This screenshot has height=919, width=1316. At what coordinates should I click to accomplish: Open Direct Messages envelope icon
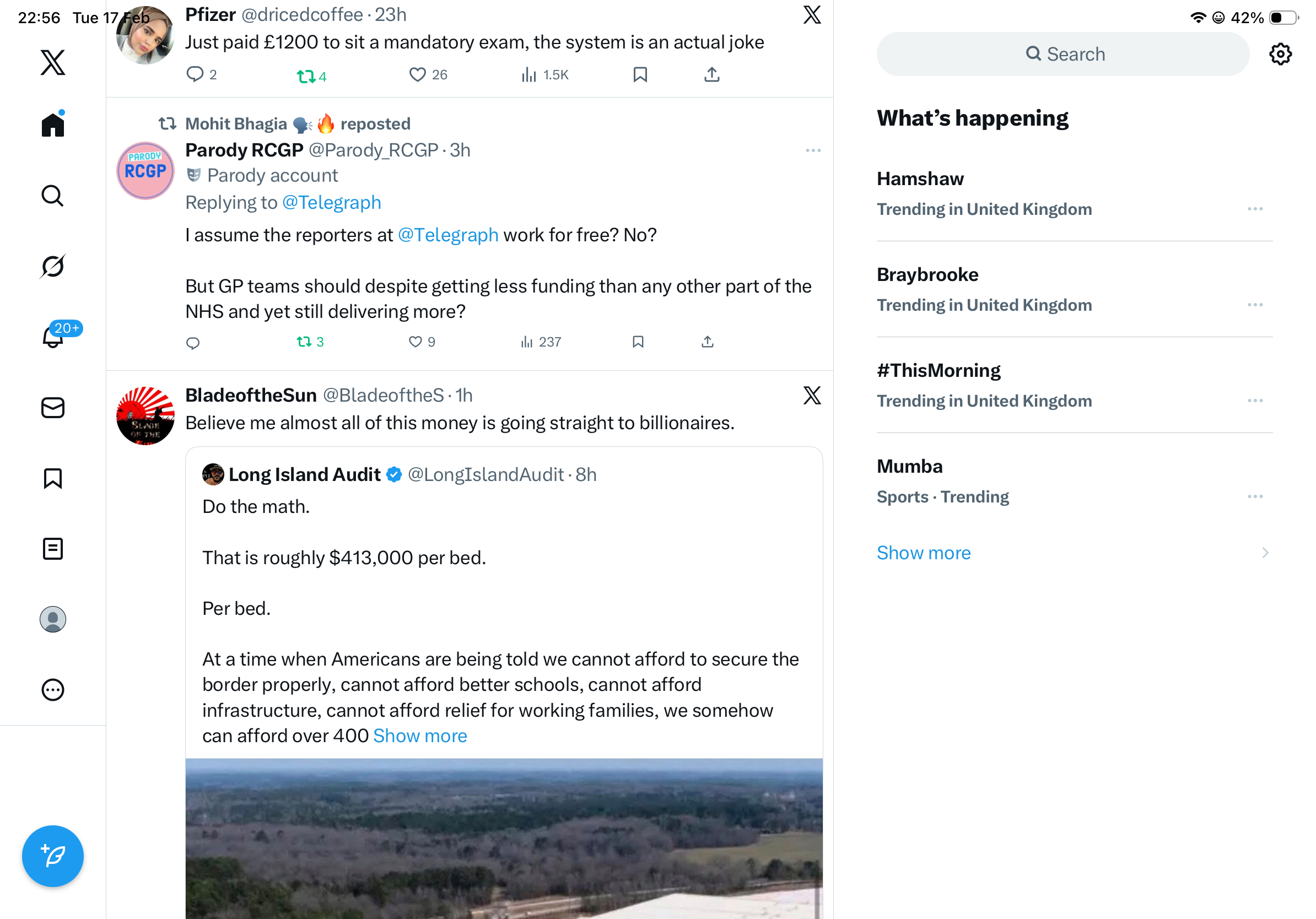click(53, 408)
